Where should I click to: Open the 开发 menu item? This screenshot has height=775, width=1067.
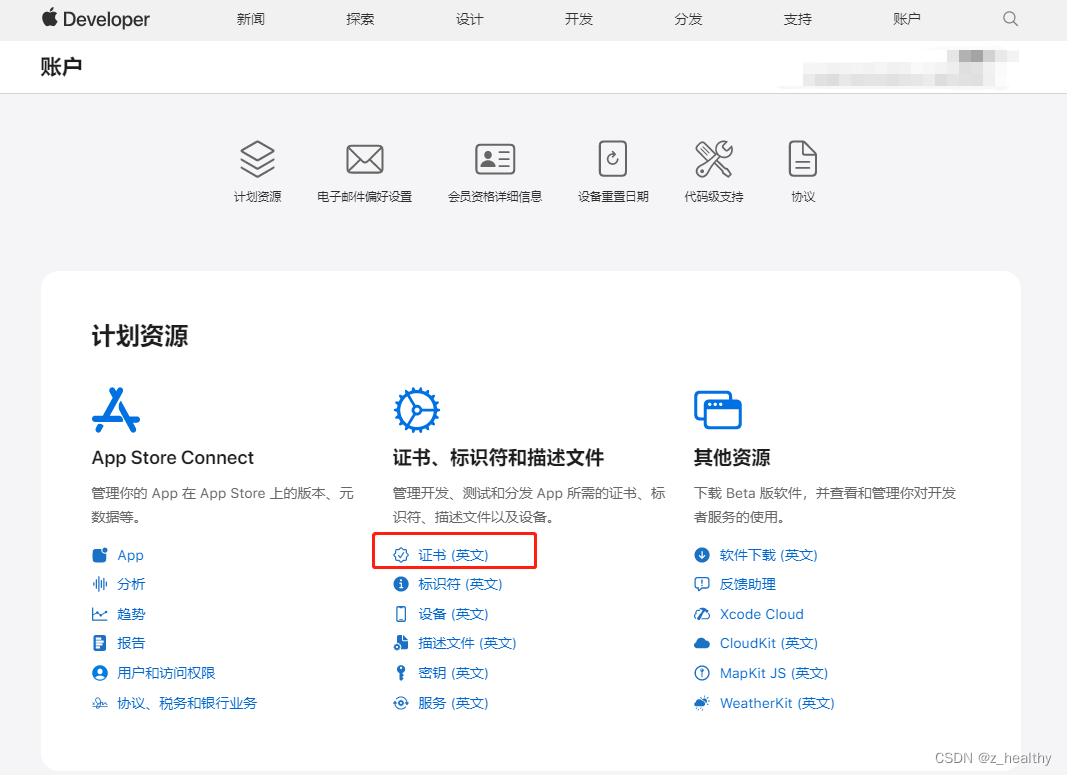coord(578,19)
